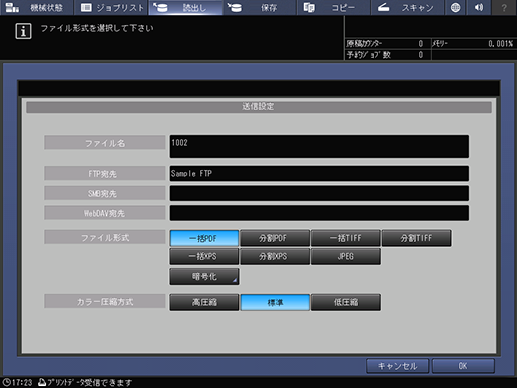Screen dimensions: 517x388
Task: Open the 暗号化 encryption settings
Action: coord(204,276)
